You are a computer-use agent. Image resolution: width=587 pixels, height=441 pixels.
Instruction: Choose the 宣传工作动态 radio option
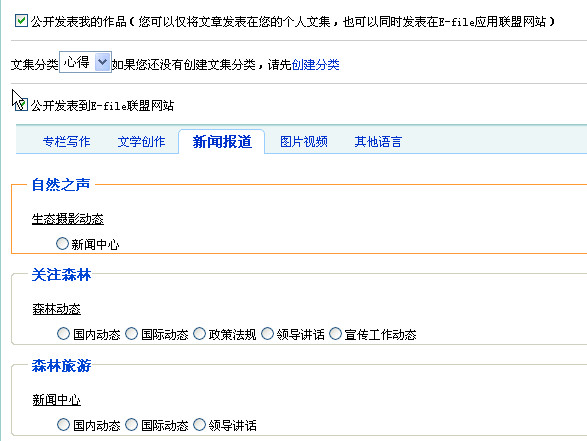coord(335,334)
